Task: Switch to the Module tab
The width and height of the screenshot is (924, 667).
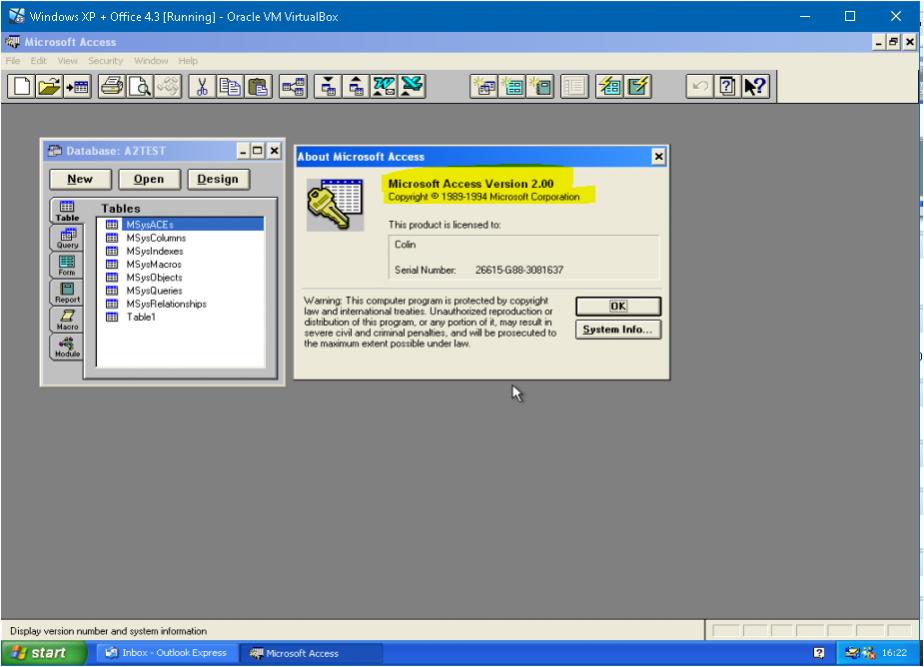Action: coord(67,346)
